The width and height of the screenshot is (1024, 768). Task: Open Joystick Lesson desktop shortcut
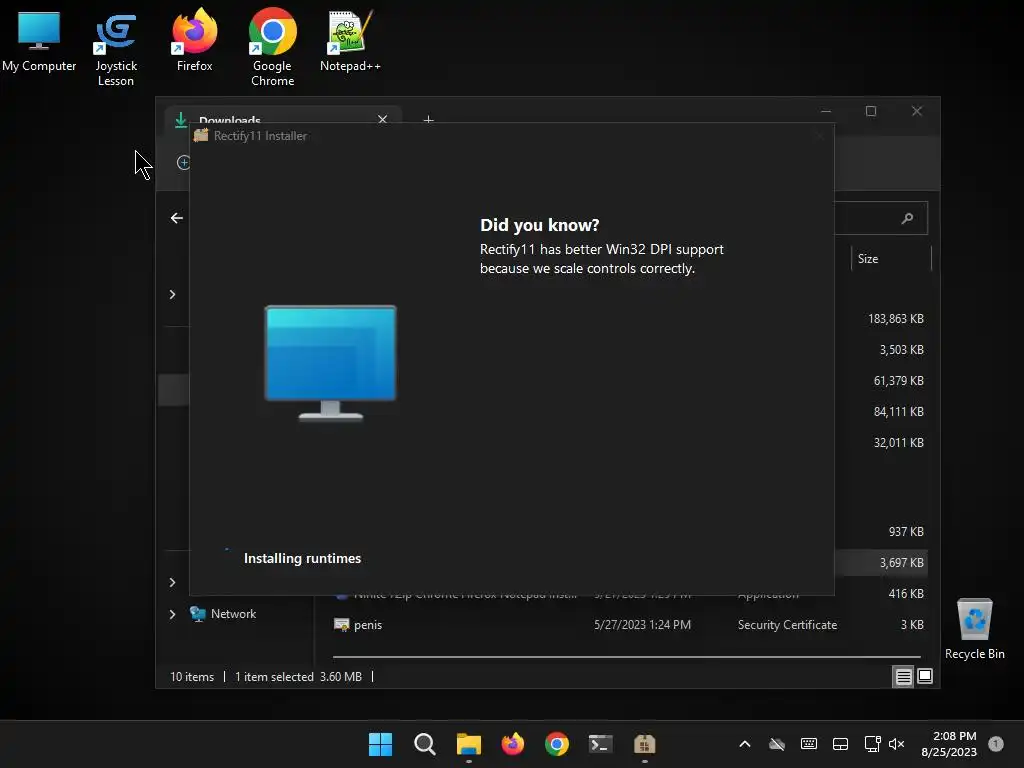116,49
